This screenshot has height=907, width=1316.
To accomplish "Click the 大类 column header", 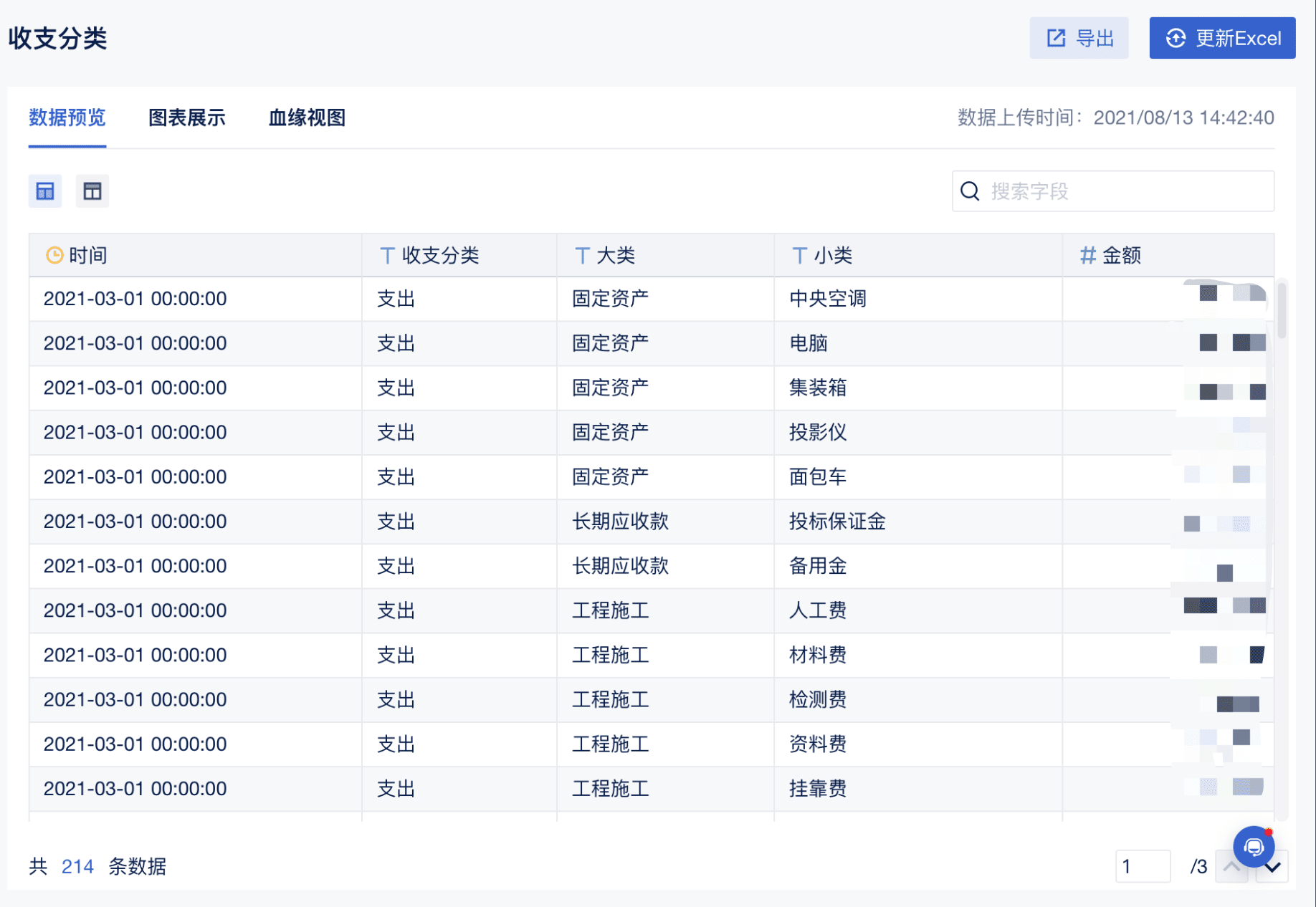I will [665, 255].
